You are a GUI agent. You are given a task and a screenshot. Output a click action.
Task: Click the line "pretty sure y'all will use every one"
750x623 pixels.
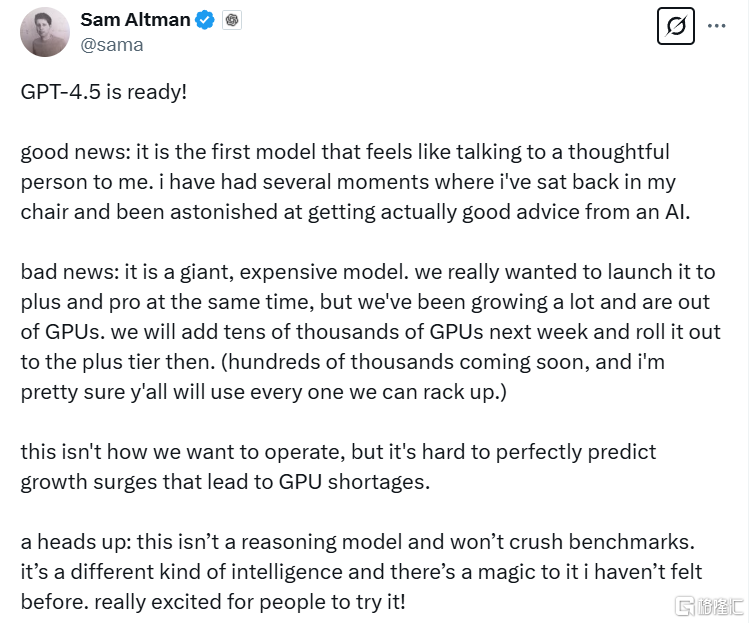(264, 392)
